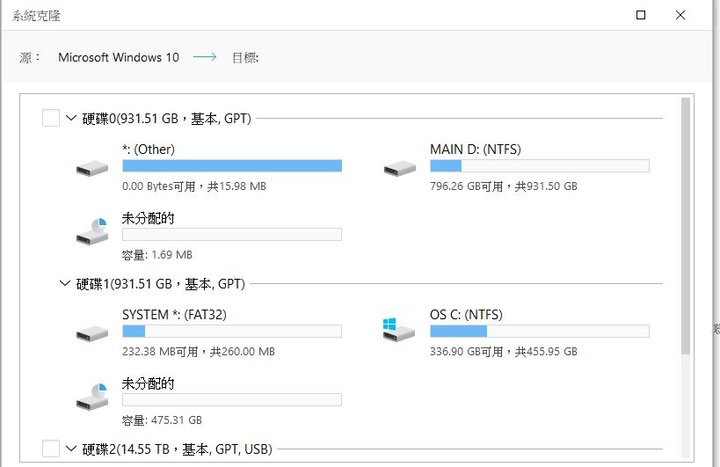Select the unallocated 1.69 MB pie-chart drive icon

[x=92, y=231]
